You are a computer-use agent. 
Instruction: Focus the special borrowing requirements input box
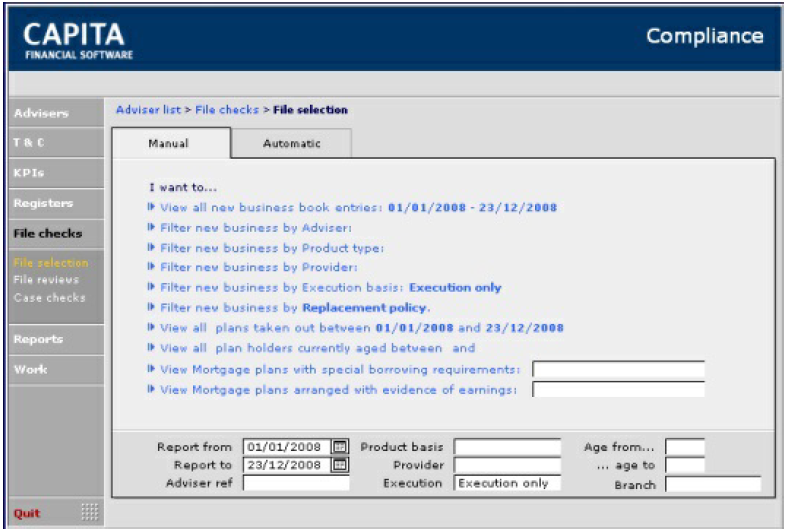tap(618, 369)
